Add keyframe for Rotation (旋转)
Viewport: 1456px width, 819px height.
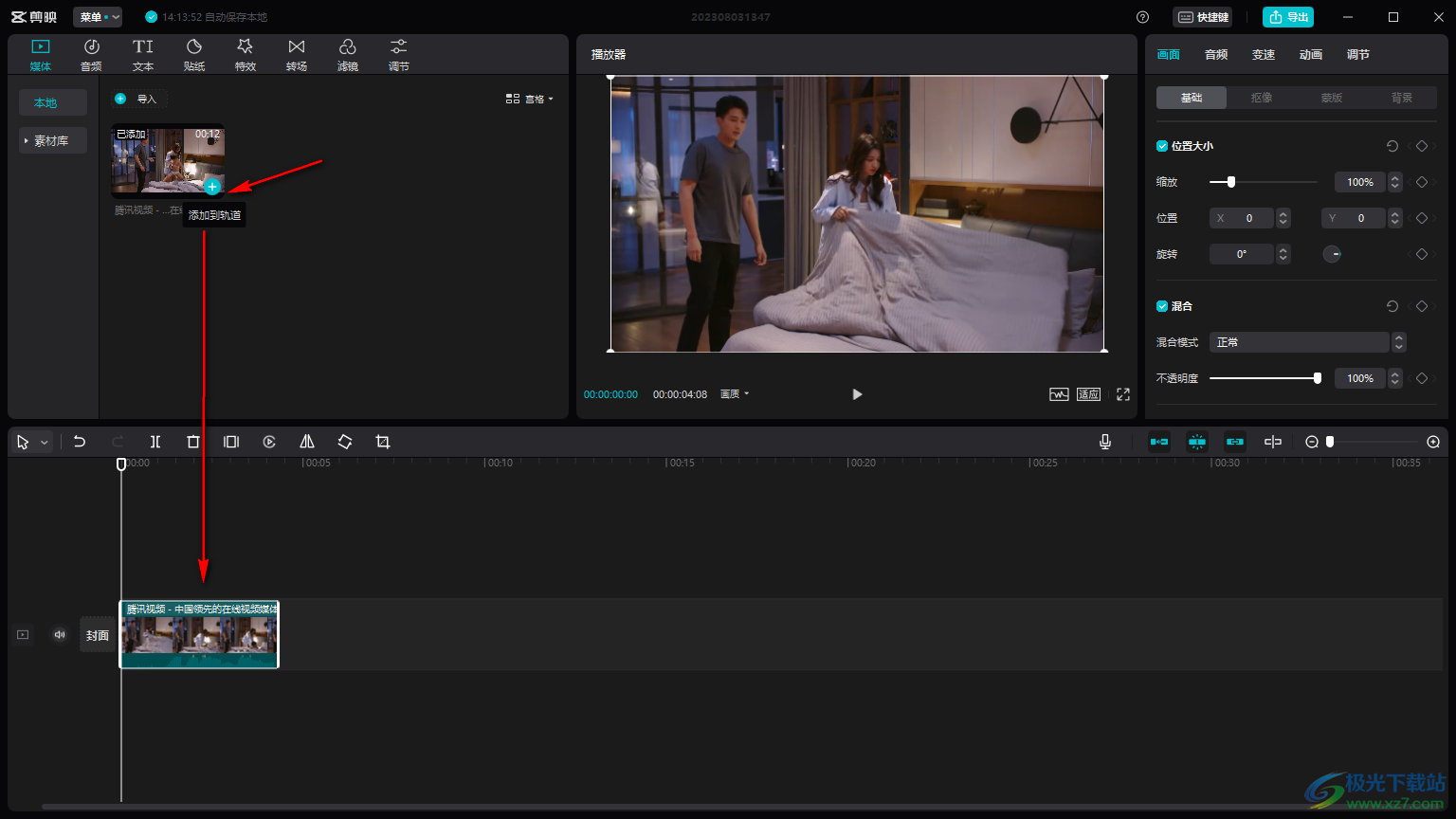coord(1422,254)
